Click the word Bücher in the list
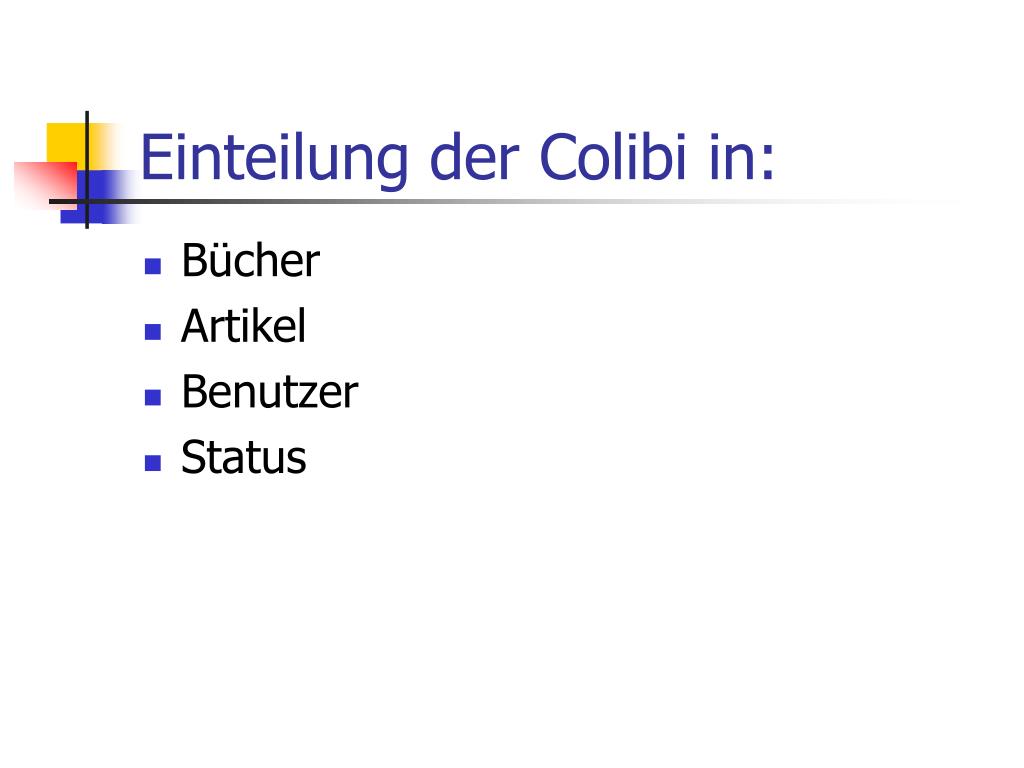The image size is (1024, 768). coord(251,260)
